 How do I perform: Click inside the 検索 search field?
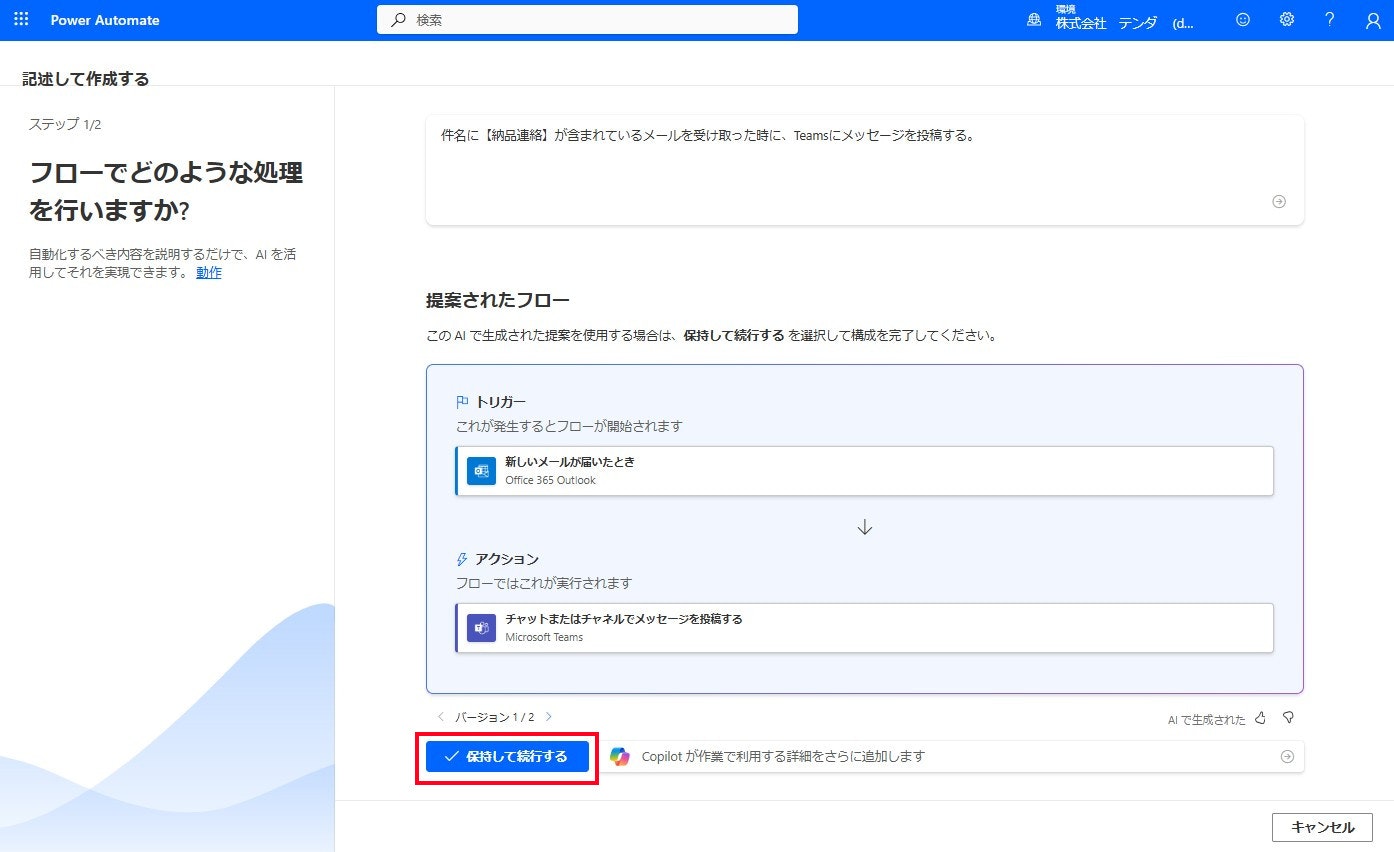click(587, 18)
